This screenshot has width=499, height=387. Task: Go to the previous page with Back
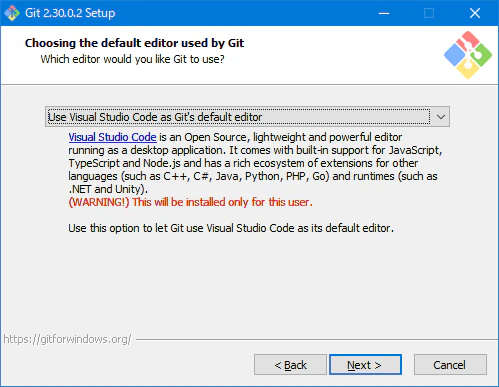pyautogui.click(x=290, y=365)
